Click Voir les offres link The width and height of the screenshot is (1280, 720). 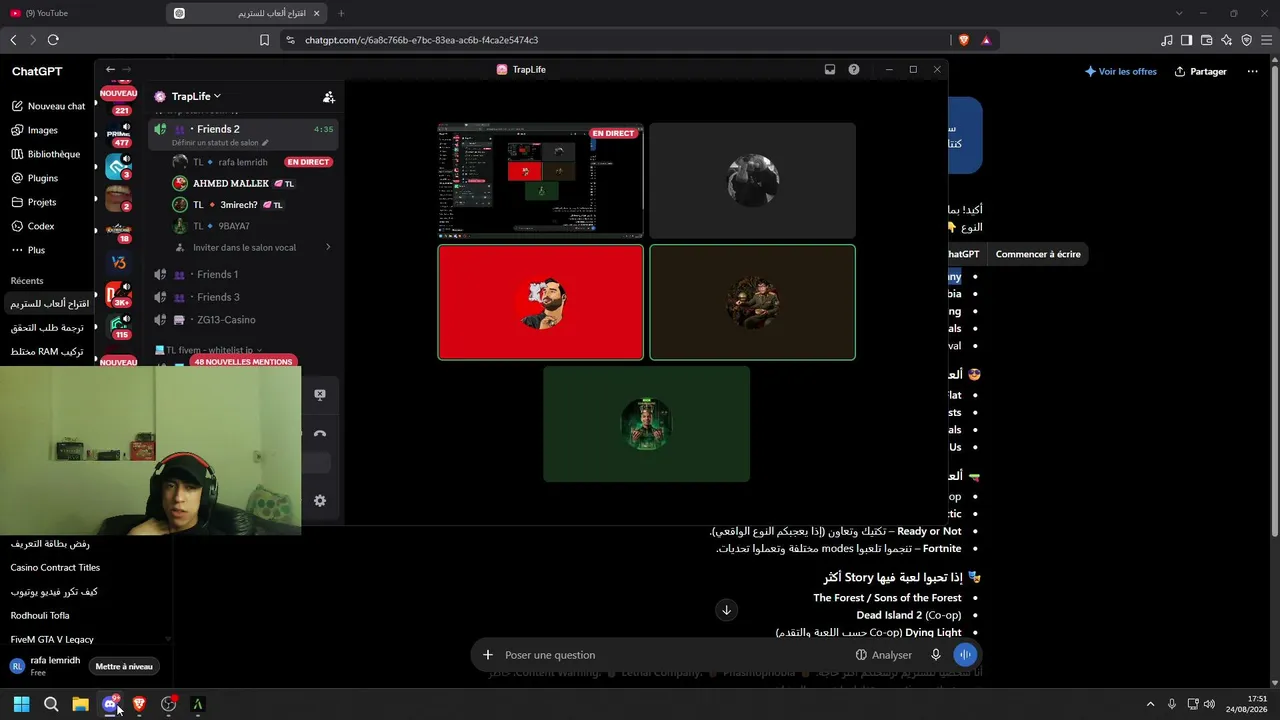(x=1121, y=72)
